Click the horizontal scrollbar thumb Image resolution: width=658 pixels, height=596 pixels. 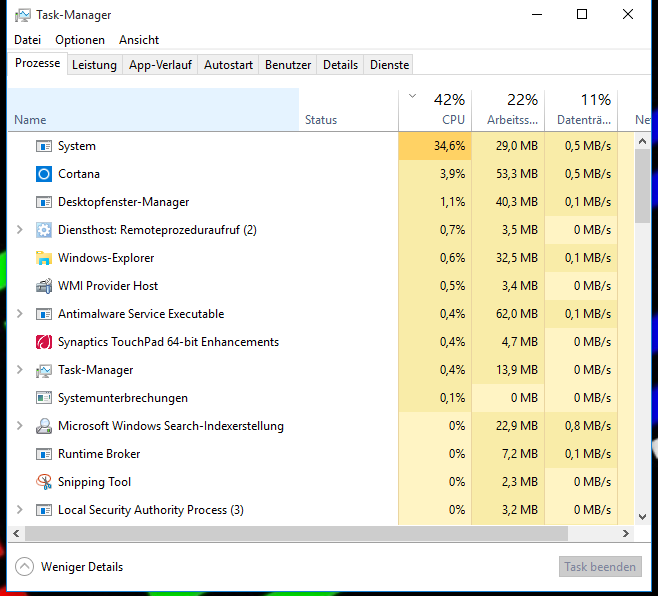coord(296,533)
